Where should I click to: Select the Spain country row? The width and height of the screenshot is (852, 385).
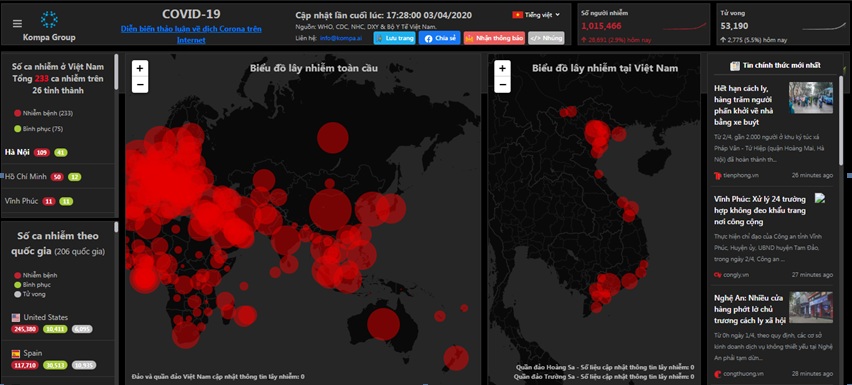click(x=58, y=359)
